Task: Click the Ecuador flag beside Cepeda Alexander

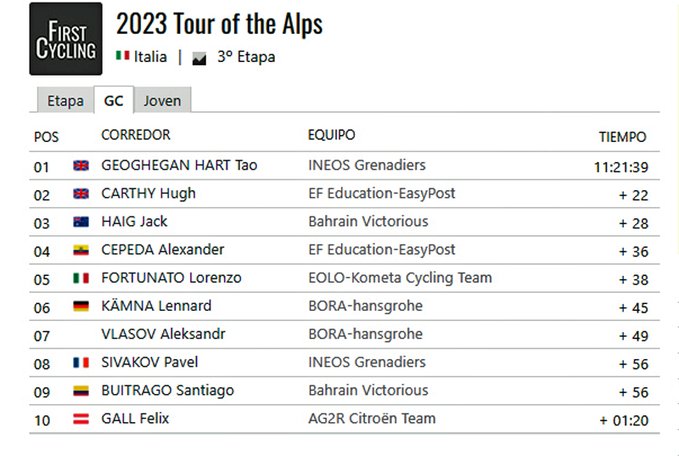Action: (x=81, y=250)
